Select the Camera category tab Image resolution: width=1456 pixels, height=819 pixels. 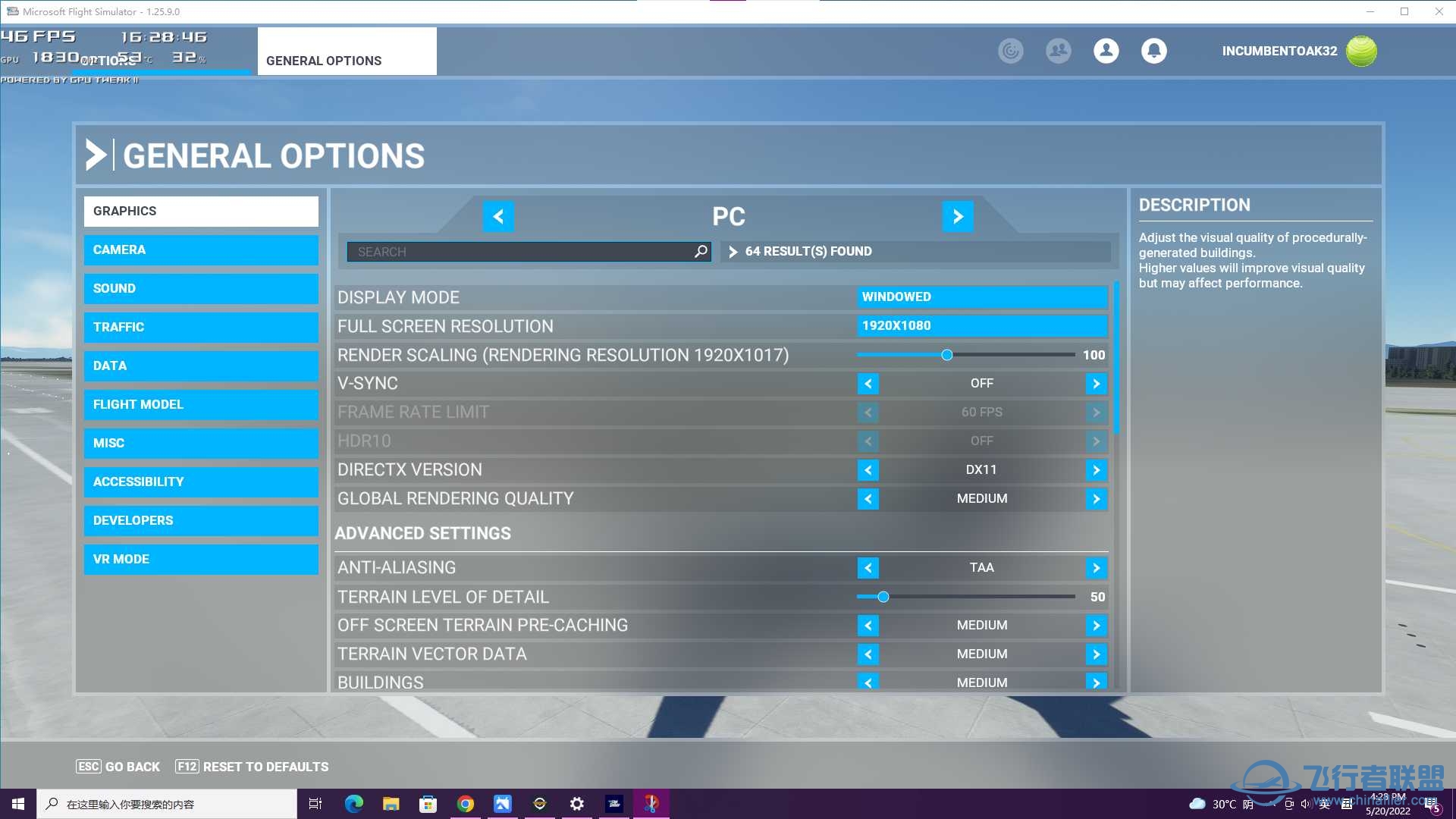pyautogui.click(x=201, y=250)
